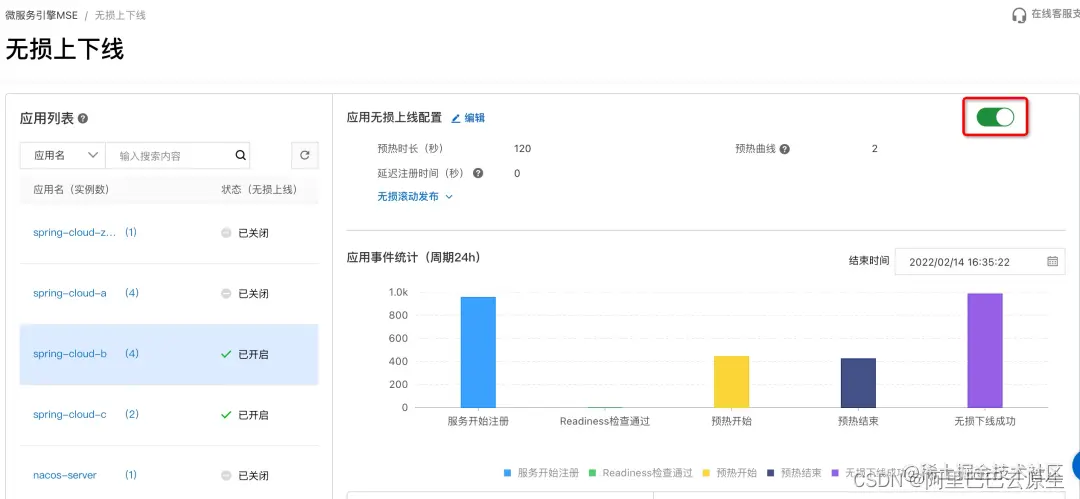Toggle the 预热结束 legend item
This screenshot has height=499, width=1080.
[x=794, y=473]
